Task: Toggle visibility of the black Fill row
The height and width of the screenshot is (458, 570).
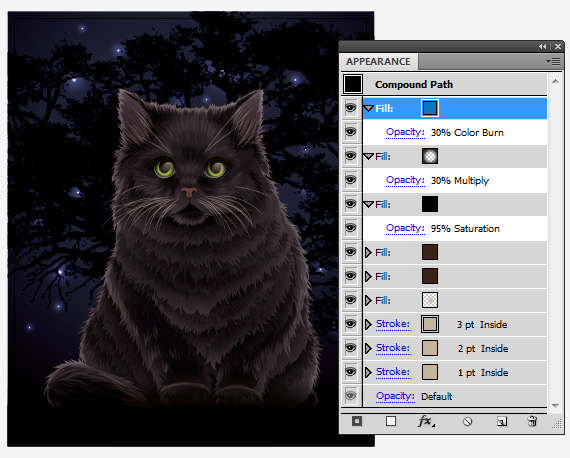Action: [351, 204]
